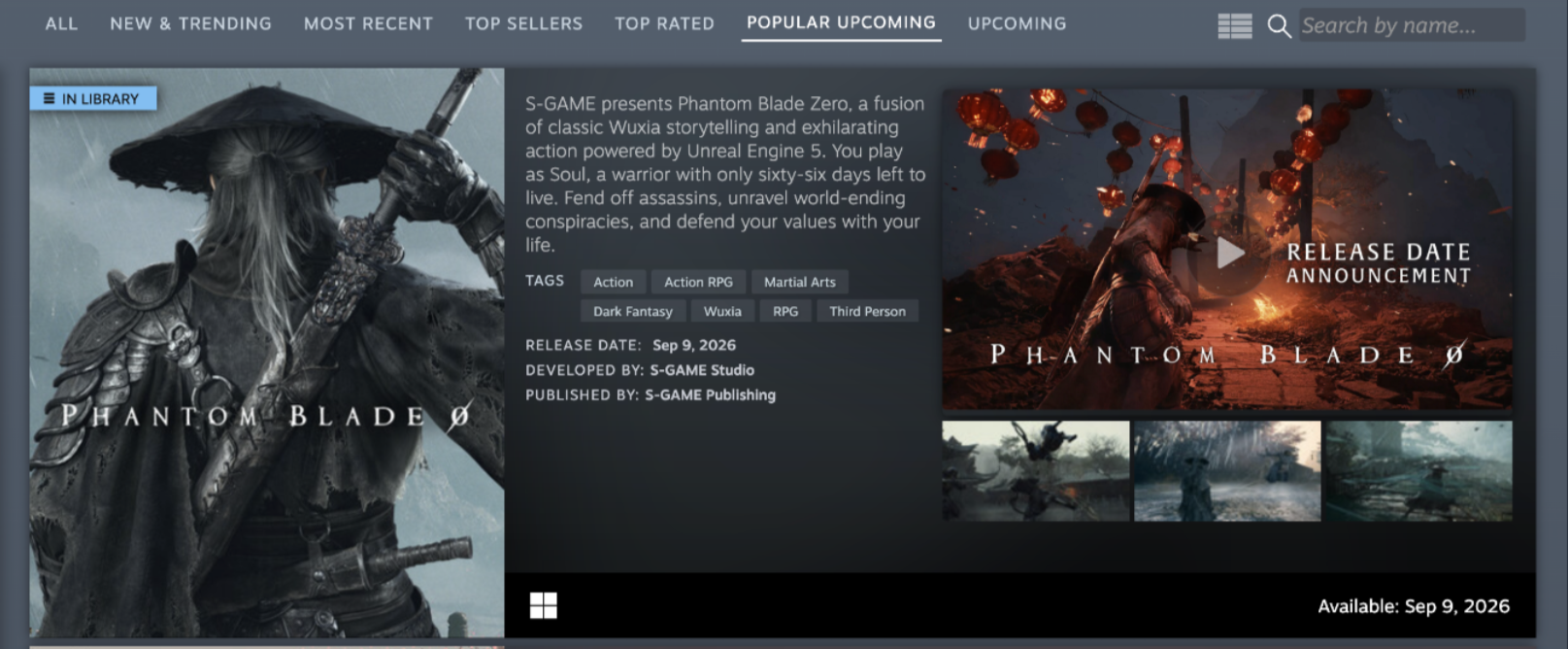View the first gameplay screenshot thumbnail
The height and width of the screenshot is (649, 1568).
point(1035,471)
